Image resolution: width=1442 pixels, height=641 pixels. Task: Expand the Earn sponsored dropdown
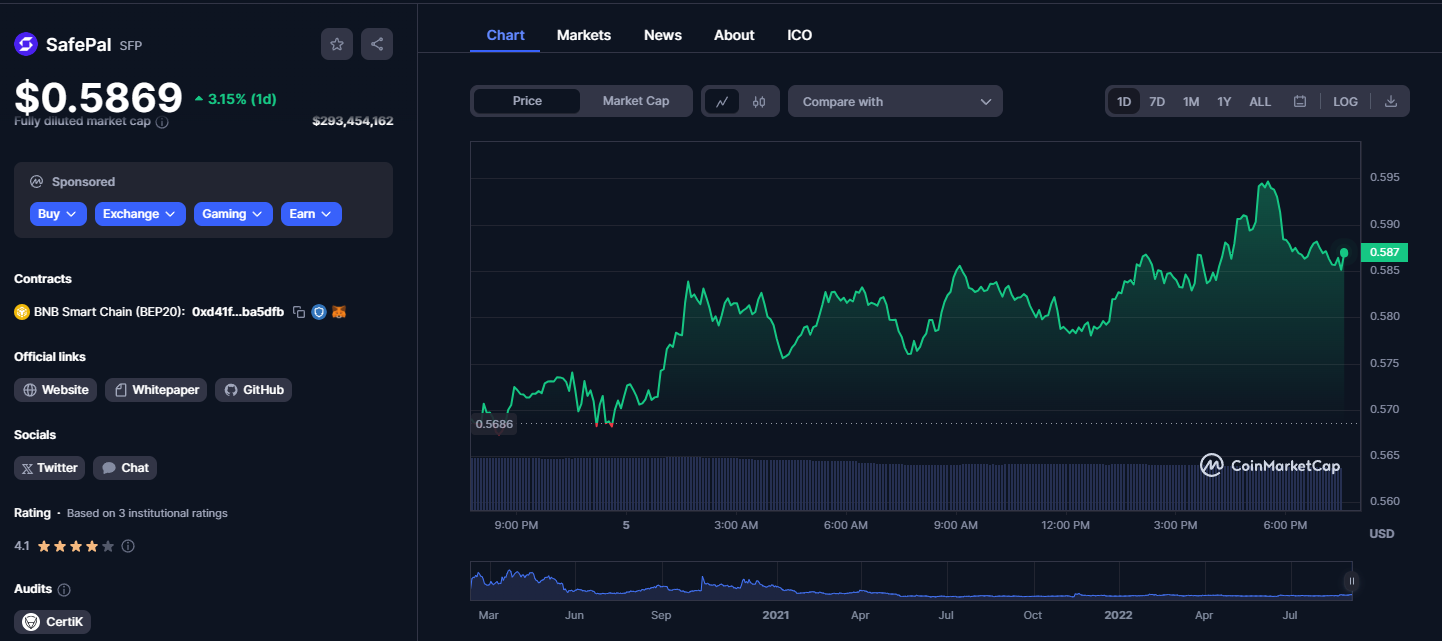(311, 214)
